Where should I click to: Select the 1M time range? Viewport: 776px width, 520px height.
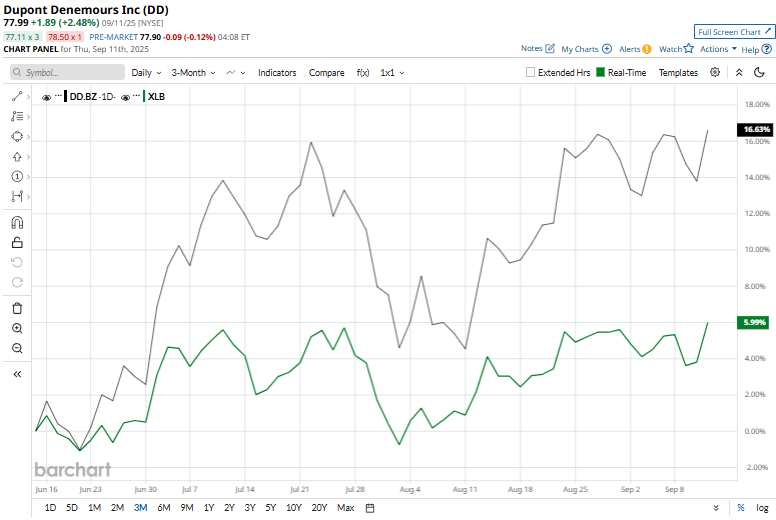95,508
